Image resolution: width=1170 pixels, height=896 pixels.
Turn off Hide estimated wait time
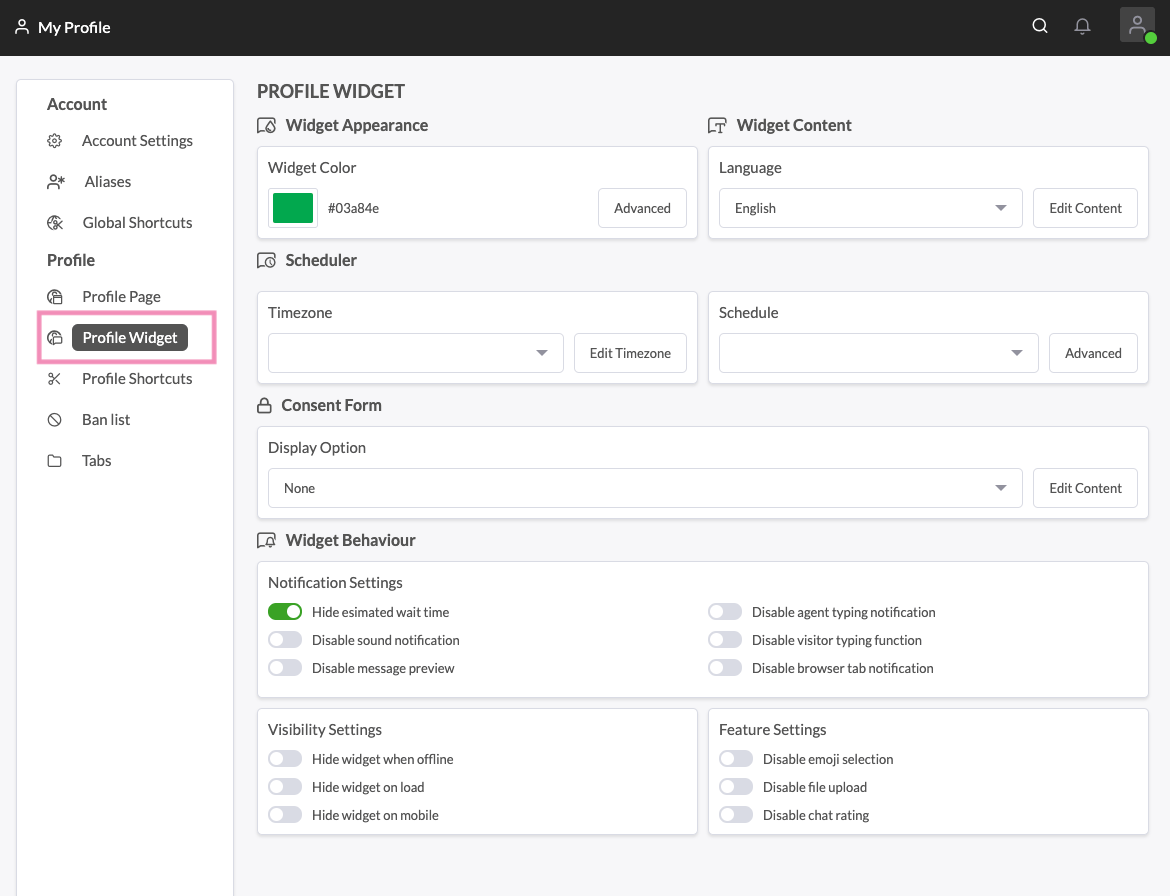coord(285,612)
